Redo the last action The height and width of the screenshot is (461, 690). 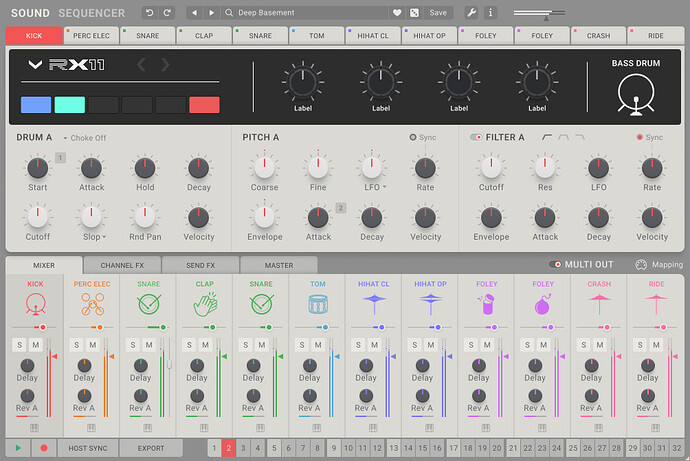(x=167, y=13)
